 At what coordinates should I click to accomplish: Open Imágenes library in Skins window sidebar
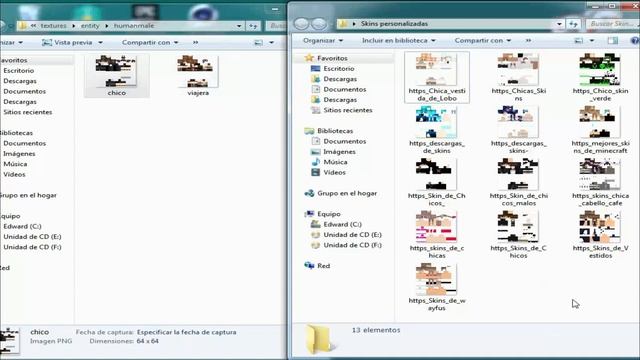[x=339, y=151]
